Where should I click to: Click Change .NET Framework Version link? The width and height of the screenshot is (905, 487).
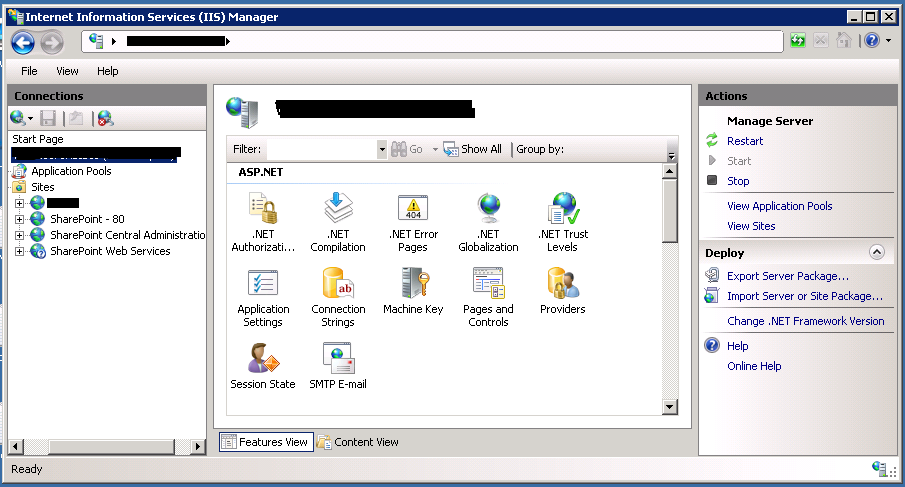[x=805, y=321]
